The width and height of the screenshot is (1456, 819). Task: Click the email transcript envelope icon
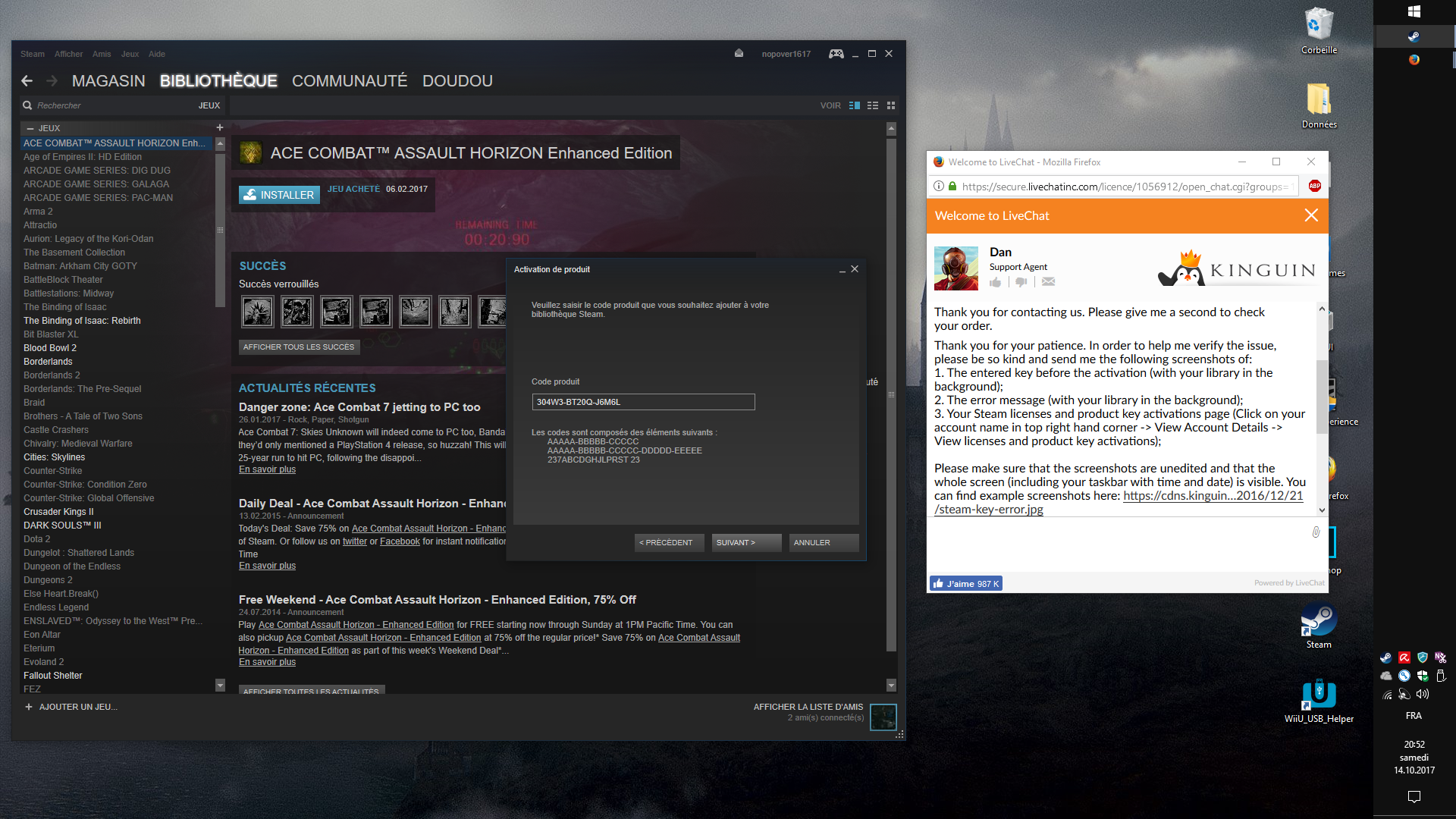tap(1048, 282)
